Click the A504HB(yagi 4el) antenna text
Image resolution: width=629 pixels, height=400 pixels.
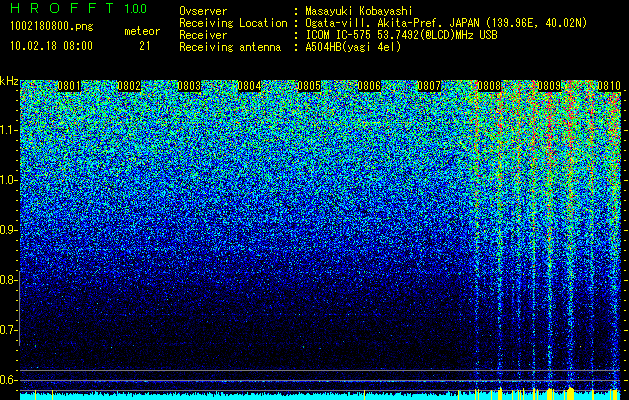[353, 47]
